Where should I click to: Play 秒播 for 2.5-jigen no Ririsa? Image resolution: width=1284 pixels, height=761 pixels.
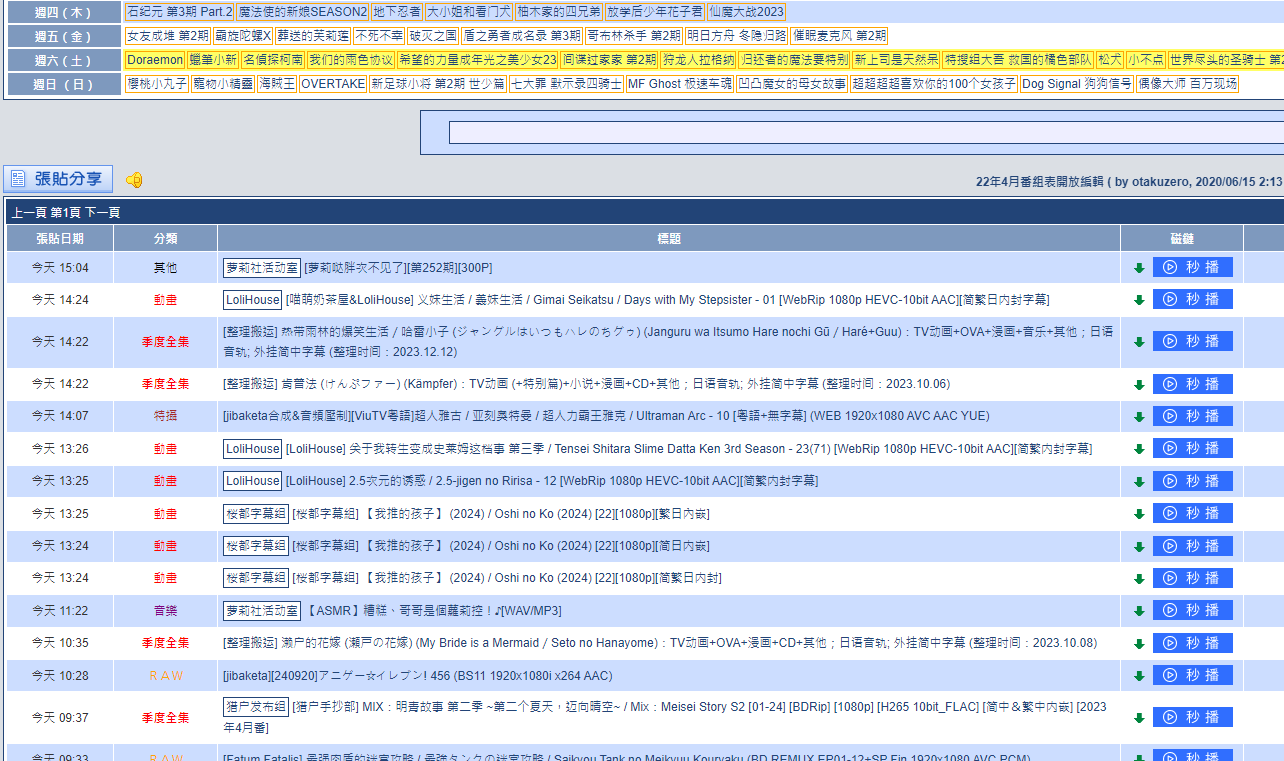pyautogui.click(x=1193, y=480)
